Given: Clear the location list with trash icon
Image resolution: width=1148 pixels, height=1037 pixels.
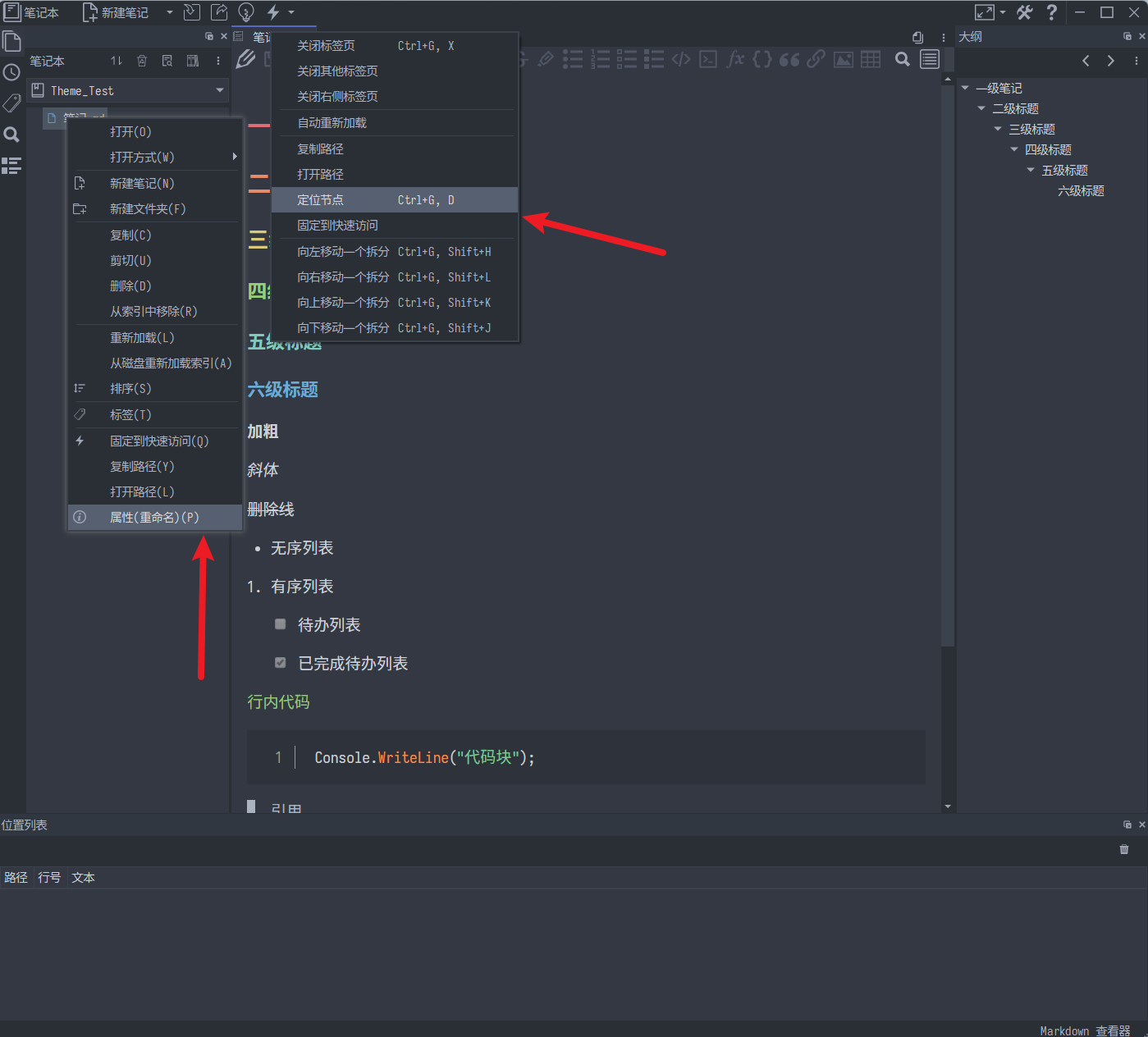Looking at the screenshot, I should pyautogui.click(x=1124, y=849).
